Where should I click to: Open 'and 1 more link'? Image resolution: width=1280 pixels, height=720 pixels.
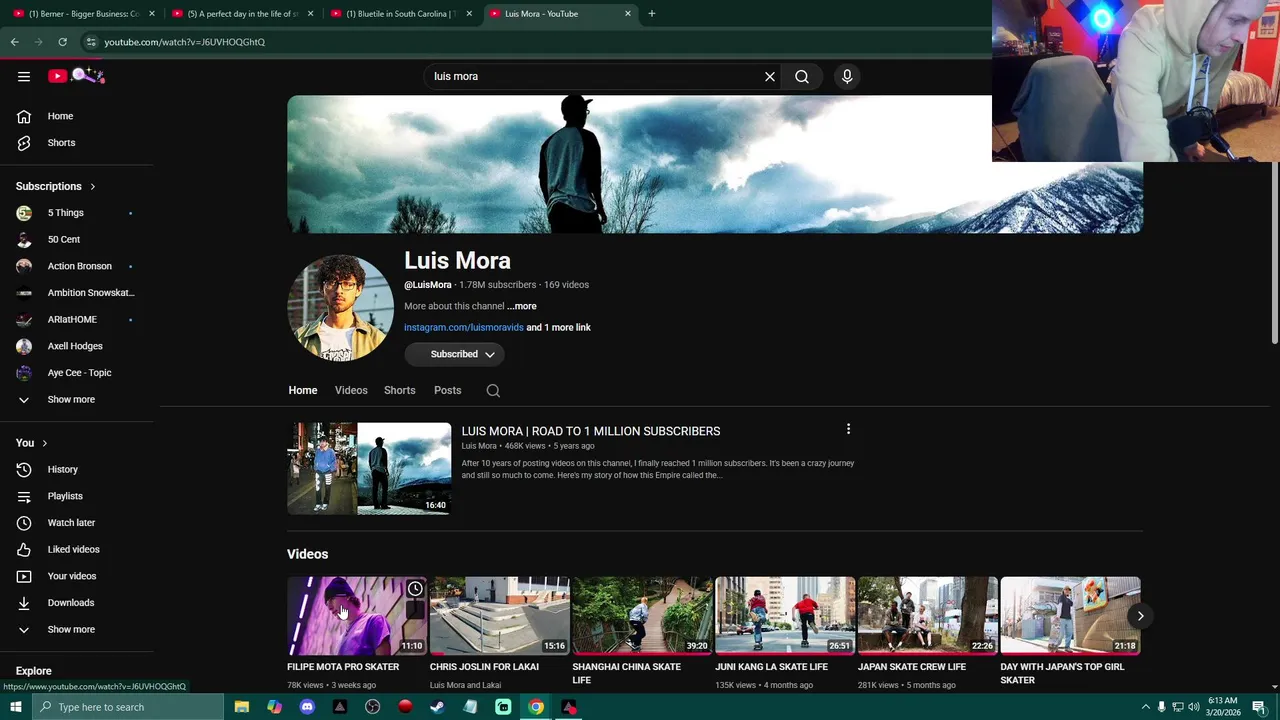558,327
